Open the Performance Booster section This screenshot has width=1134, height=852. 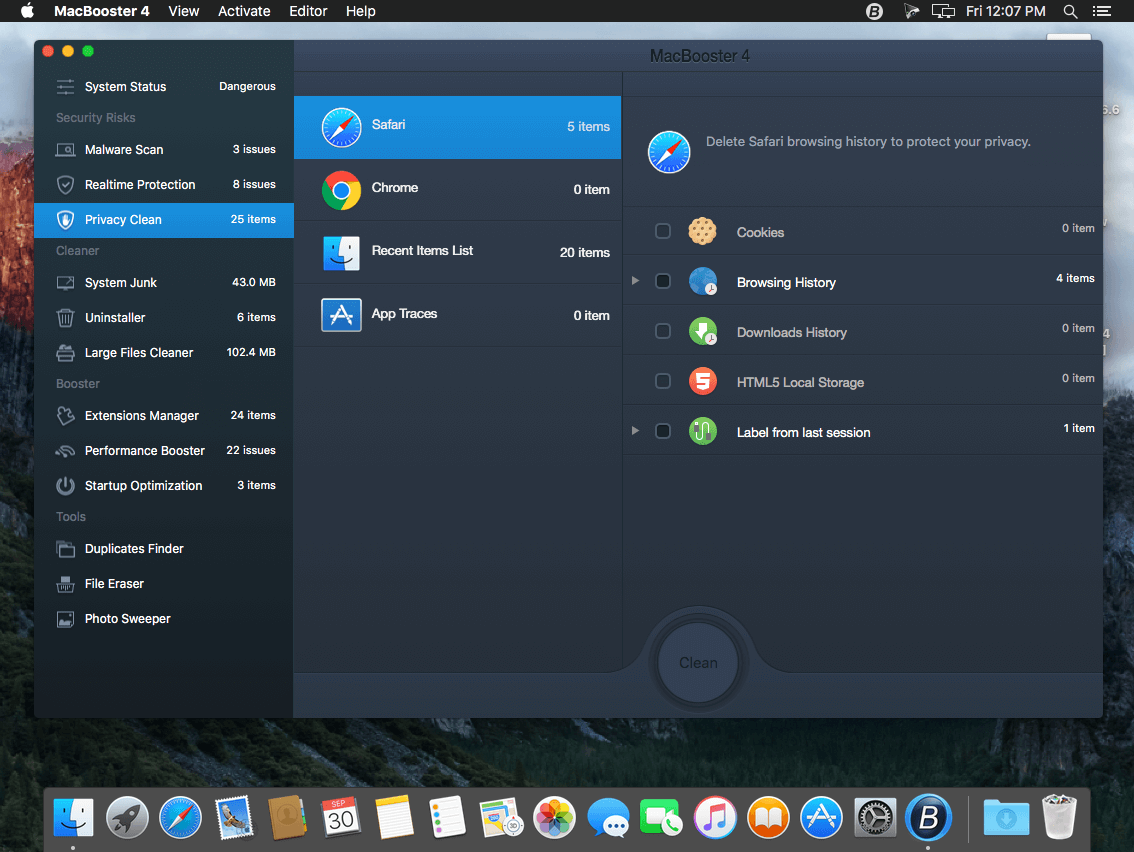(164, 451)
